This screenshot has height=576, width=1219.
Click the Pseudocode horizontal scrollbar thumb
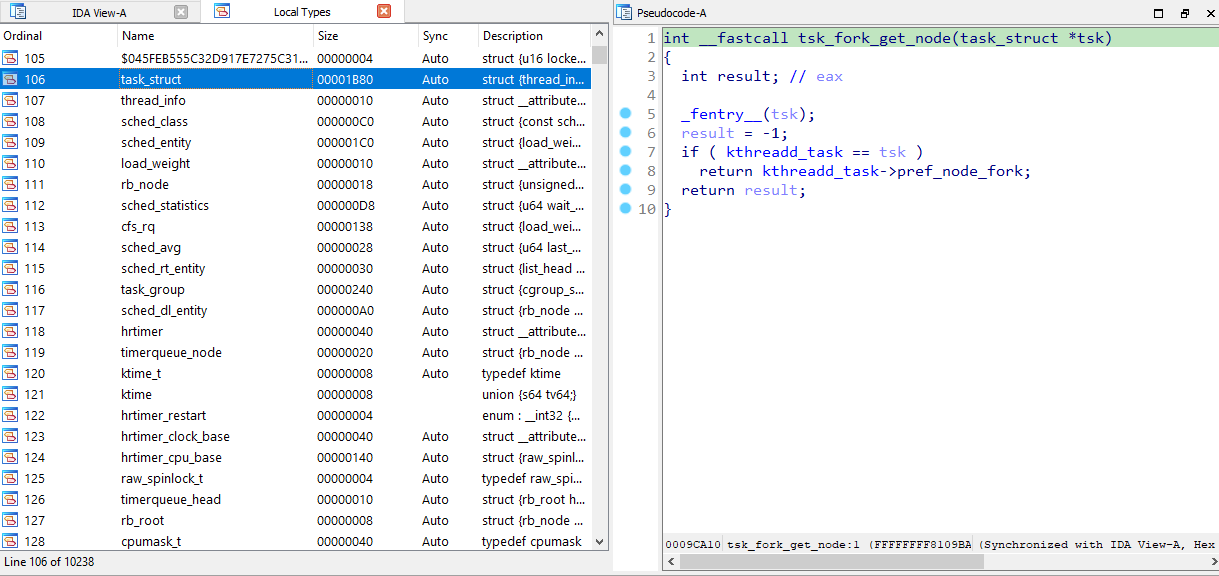click(x=831, y=562)
